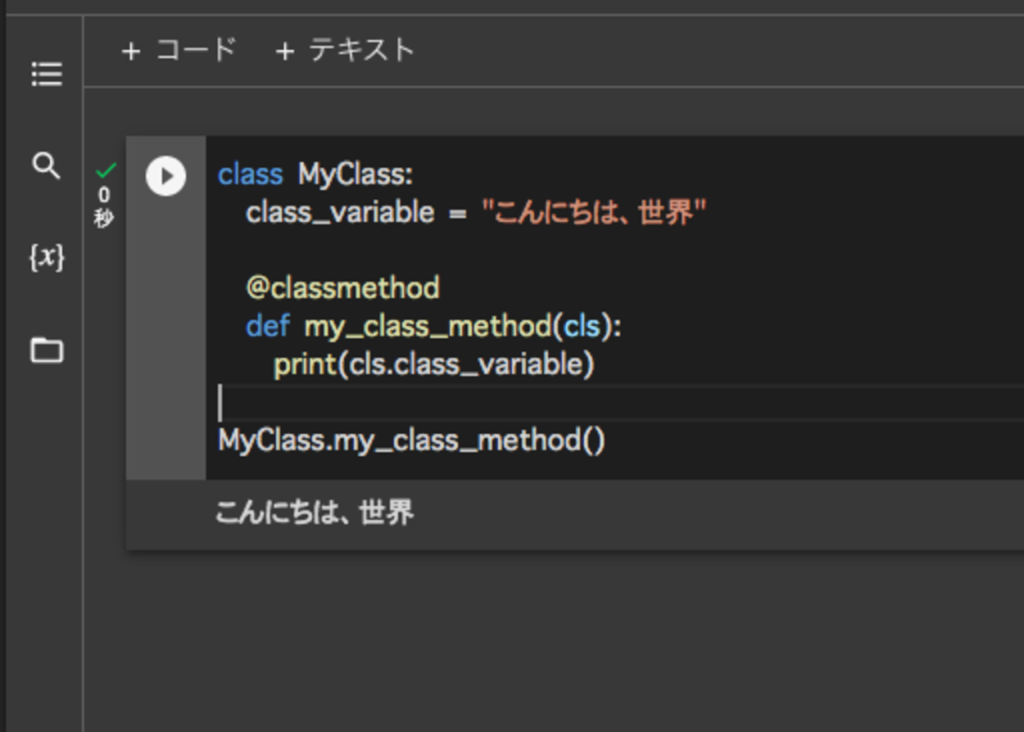Place cursor on the MyClass class name
Image resolution: width=1024 pixels, height=732 pixels.
(354, 175)
